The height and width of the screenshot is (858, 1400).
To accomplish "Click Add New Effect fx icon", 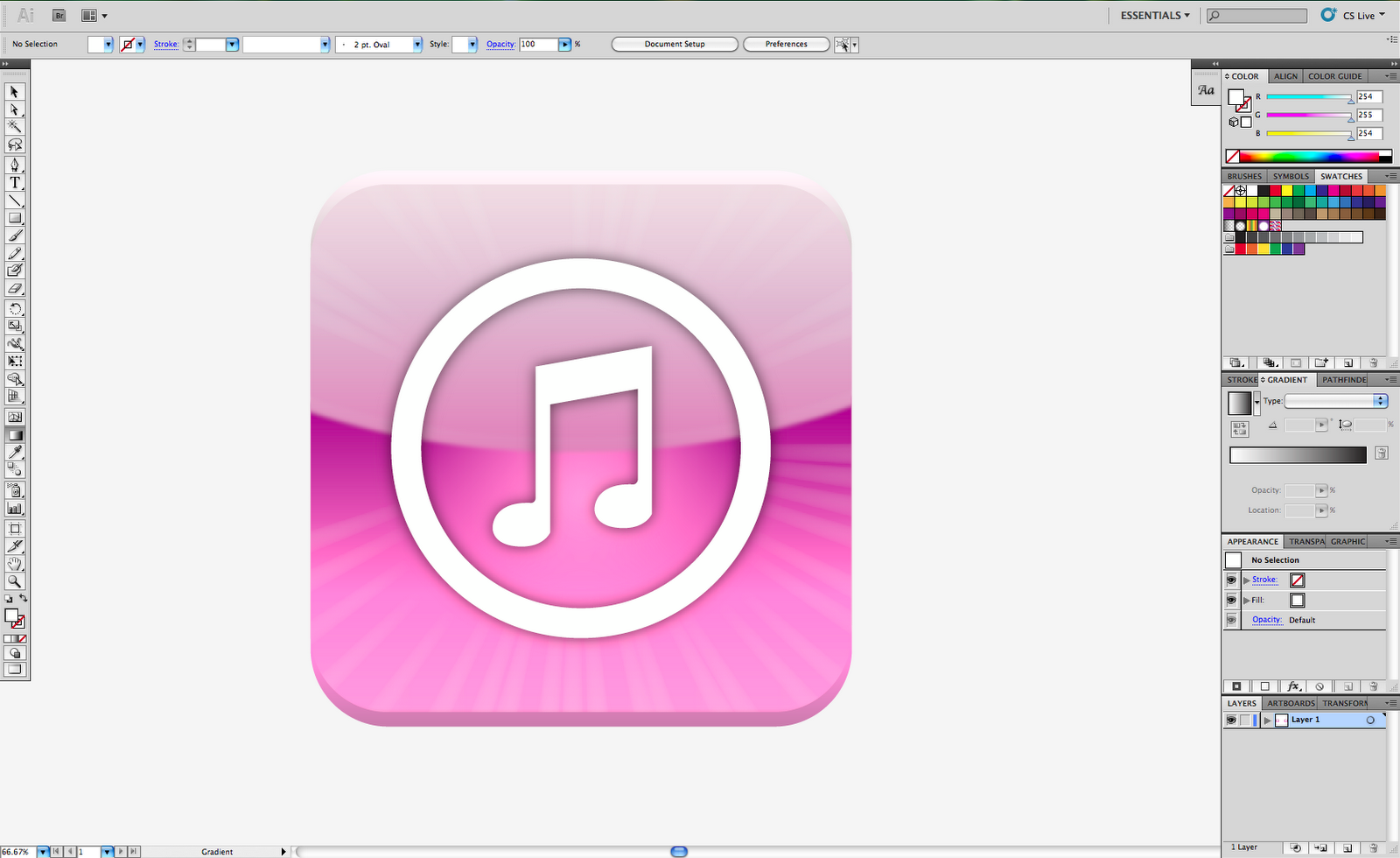I will click(1294, 686).
